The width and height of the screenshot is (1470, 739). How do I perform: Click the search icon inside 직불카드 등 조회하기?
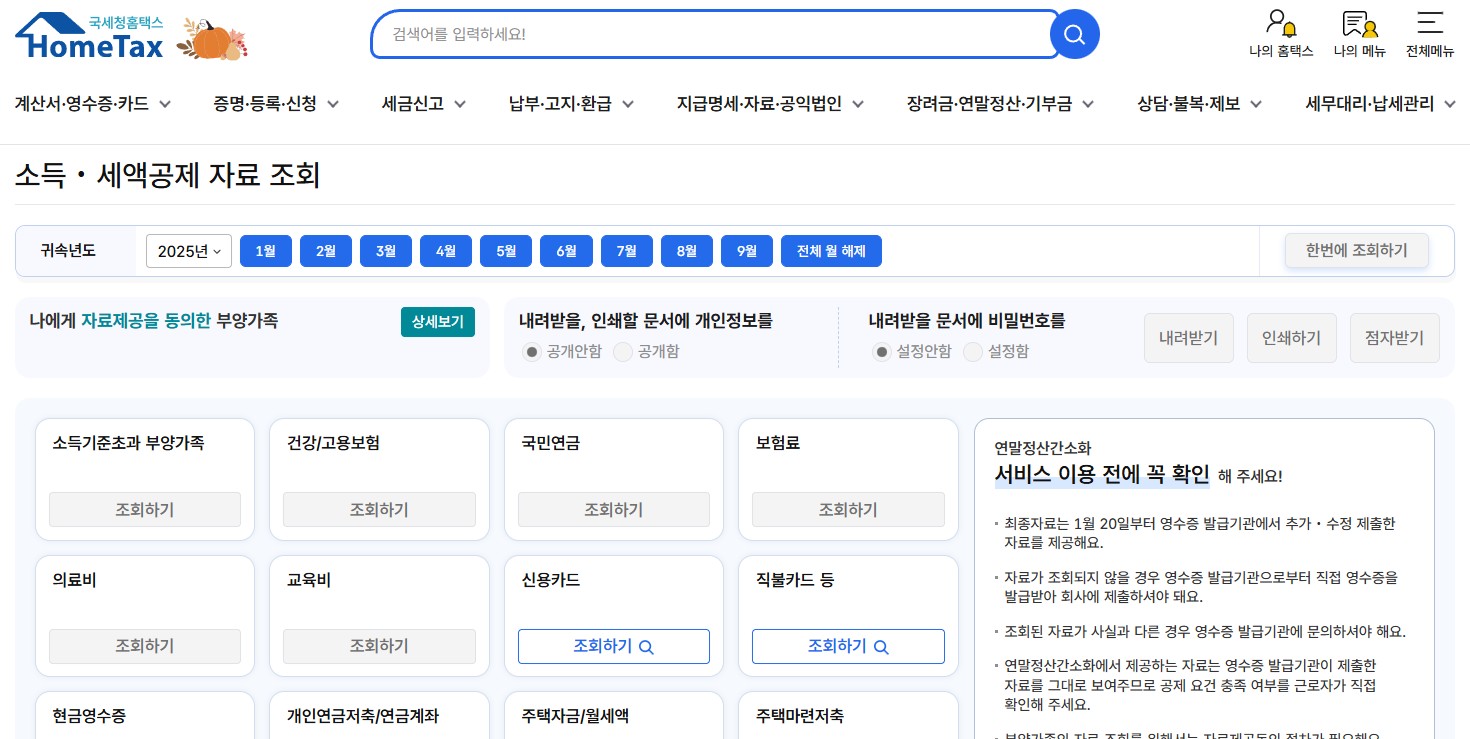880,646
